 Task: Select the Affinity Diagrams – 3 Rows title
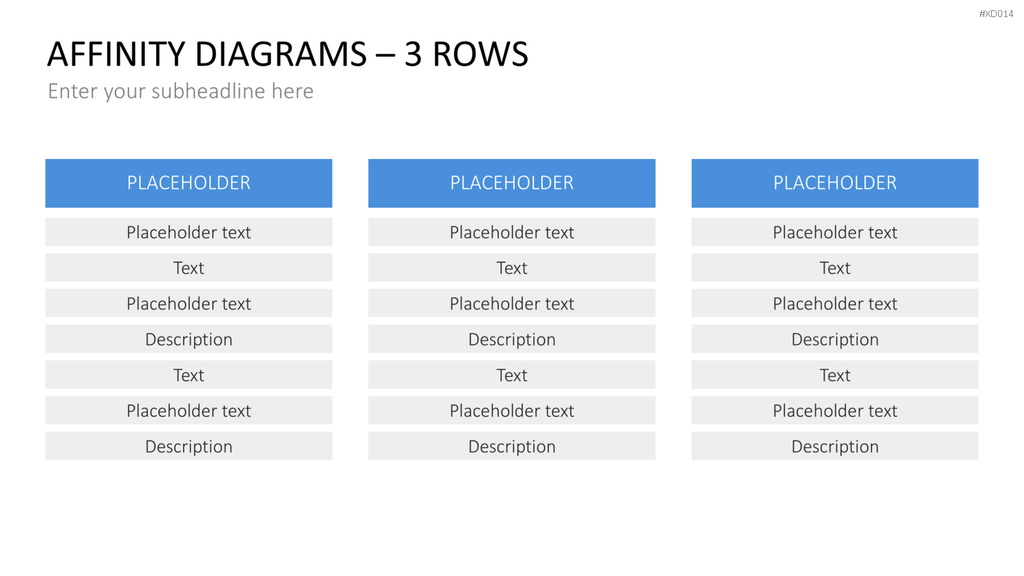coord(287,54)
